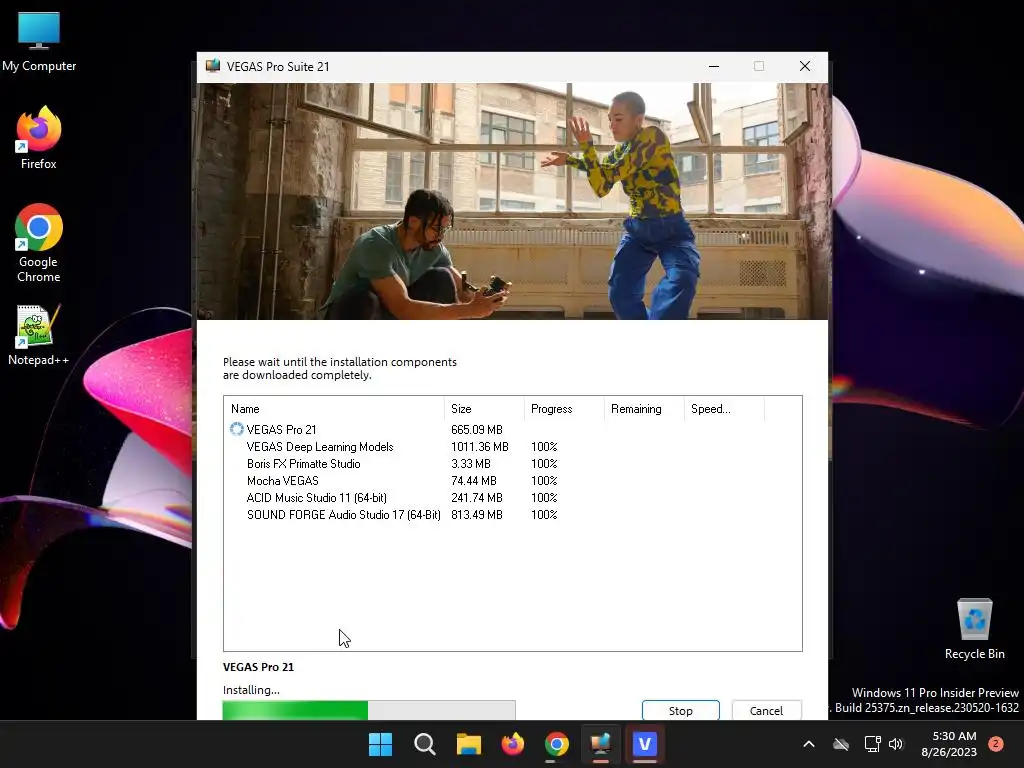Viewport: 1024px width, 768px height.
Task: Cancel the VEGAS installation
Action: [766, 711]
